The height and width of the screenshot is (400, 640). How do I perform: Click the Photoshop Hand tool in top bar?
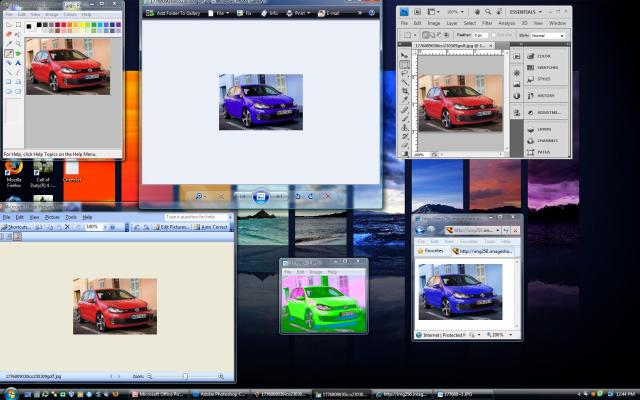tap(477, 12)
